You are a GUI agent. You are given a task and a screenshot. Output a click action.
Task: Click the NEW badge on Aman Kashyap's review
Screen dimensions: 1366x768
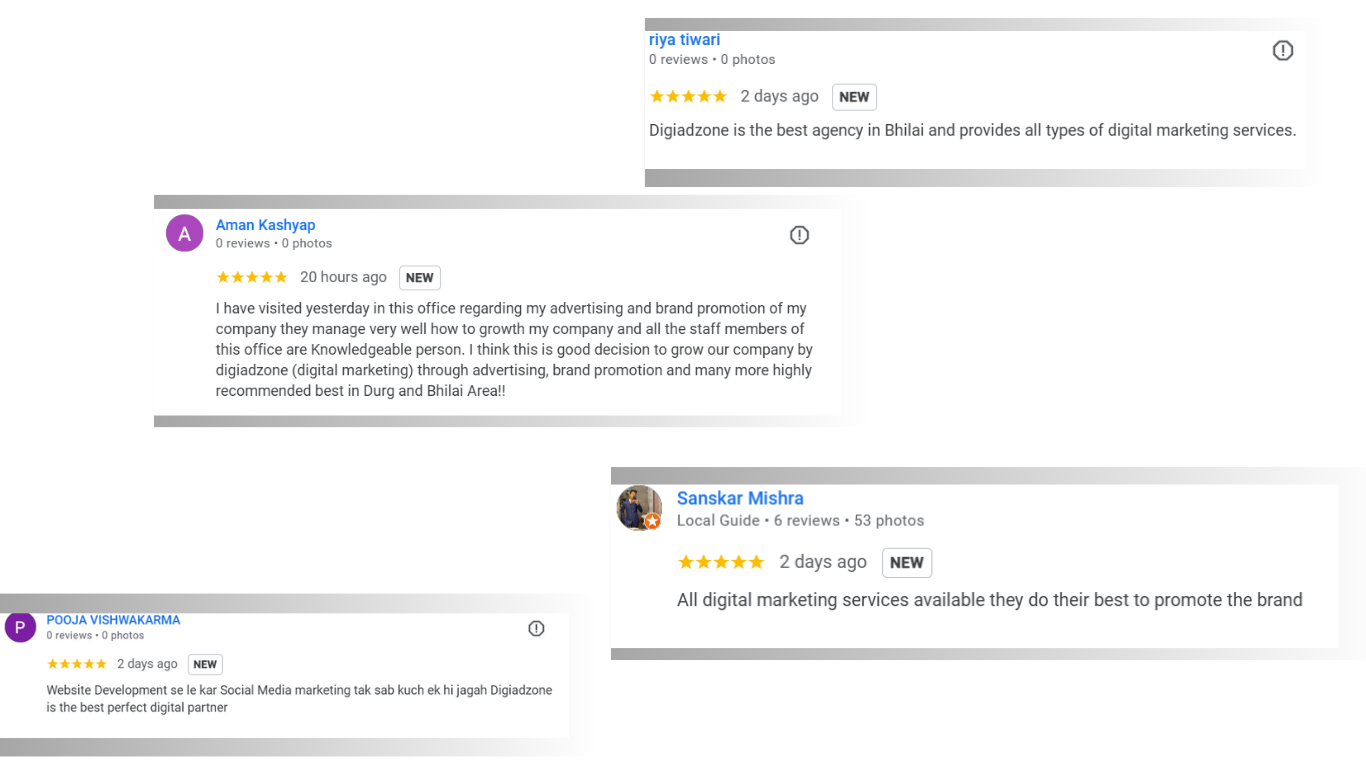tap(420, 278)
